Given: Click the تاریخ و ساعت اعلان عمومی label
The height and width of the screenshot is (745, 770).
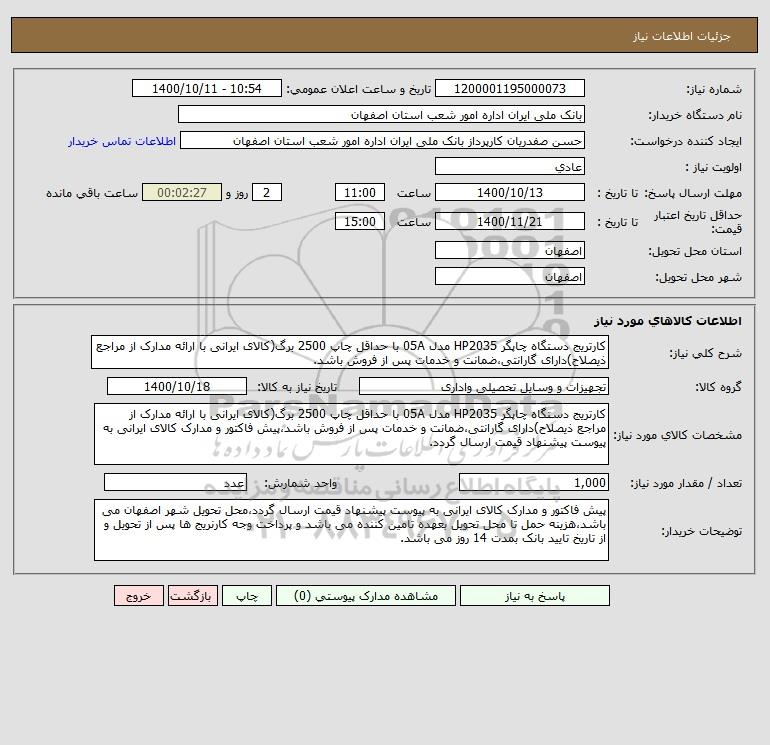Looking at the screenshot, I should click(358, 89).
